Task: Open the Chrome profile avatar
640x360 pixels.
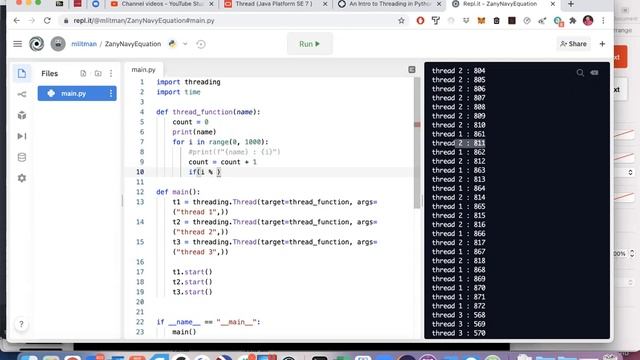Action: 588,20
